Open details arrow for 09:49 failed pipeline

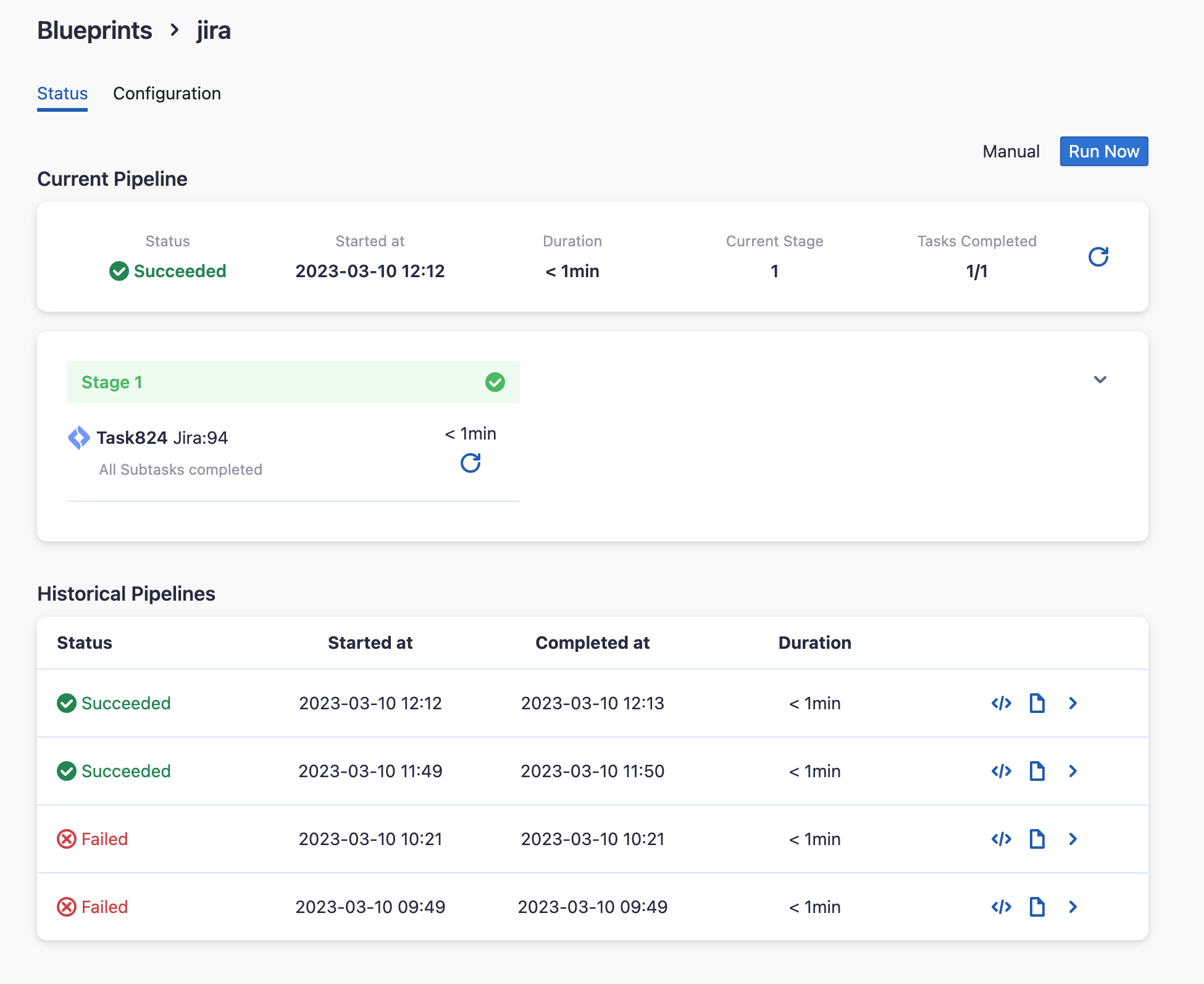click(x=1072, y=907)
